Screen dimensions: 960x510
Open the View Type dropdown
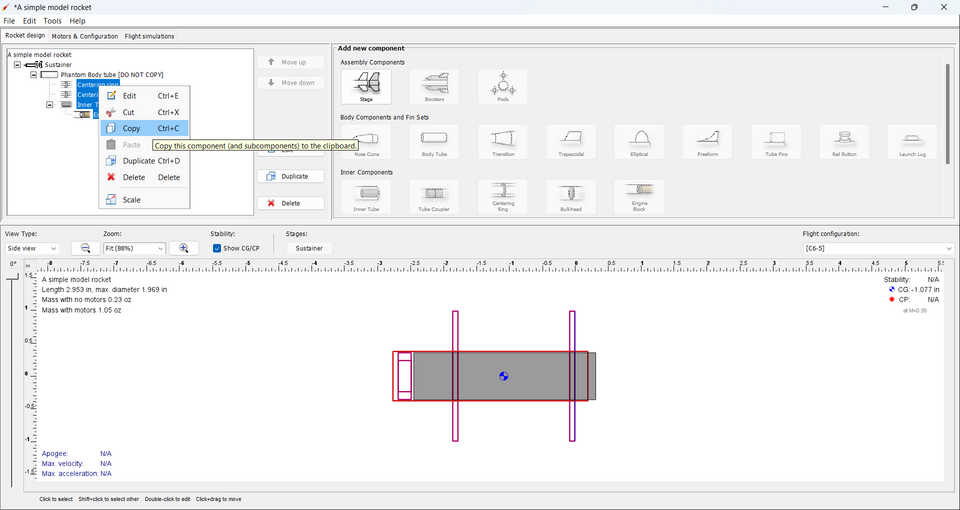32,248
